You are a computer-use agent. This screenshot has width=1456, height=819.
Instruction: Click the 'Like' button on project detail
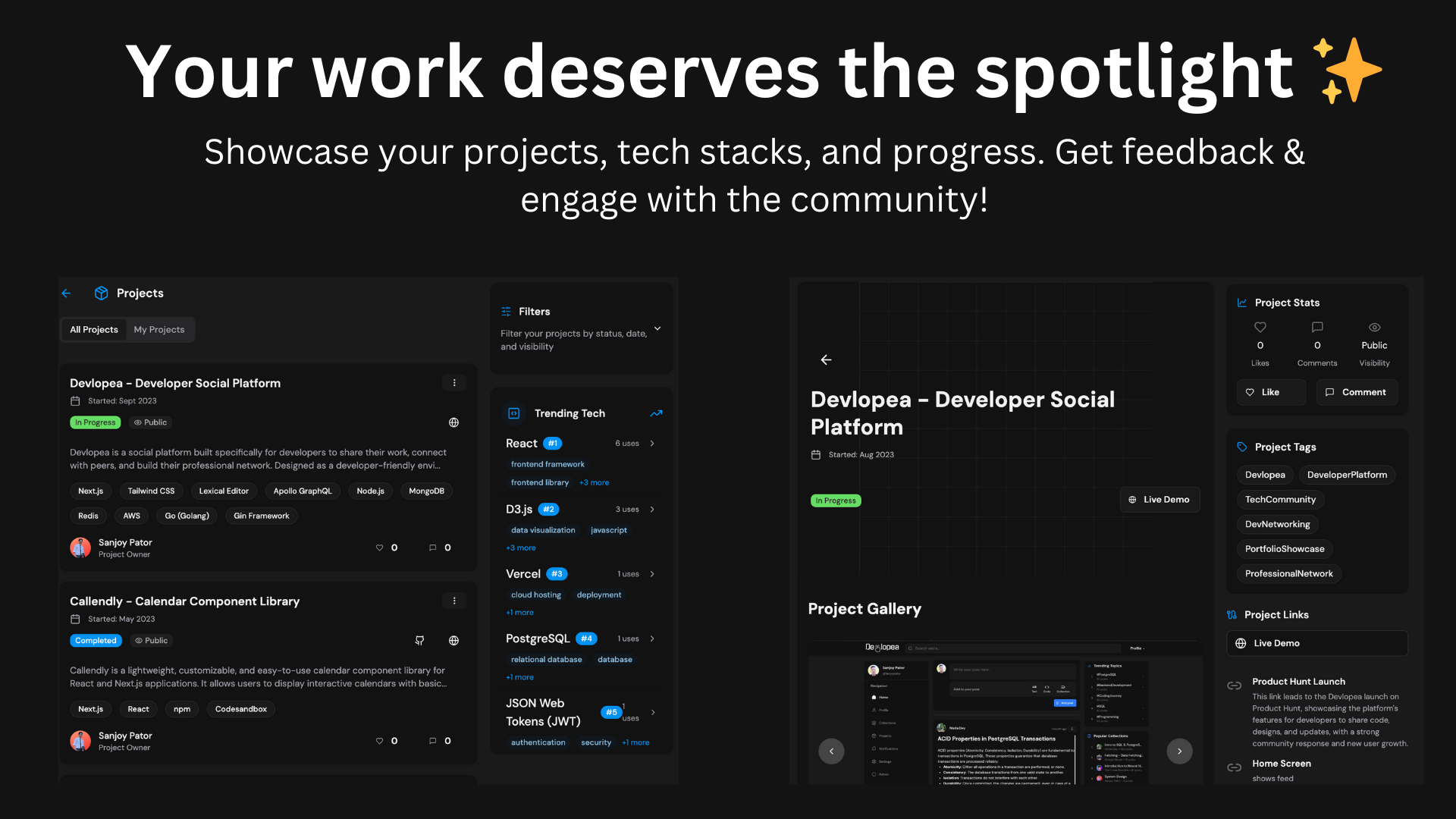click(1269, 391)
